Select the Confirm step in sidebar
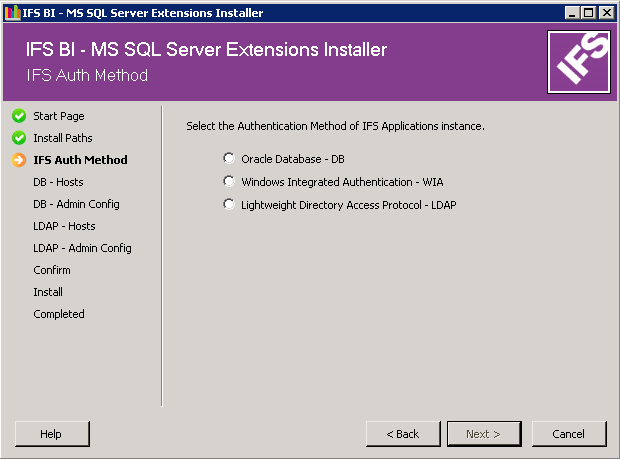620x459 pixels. [52, 270]
